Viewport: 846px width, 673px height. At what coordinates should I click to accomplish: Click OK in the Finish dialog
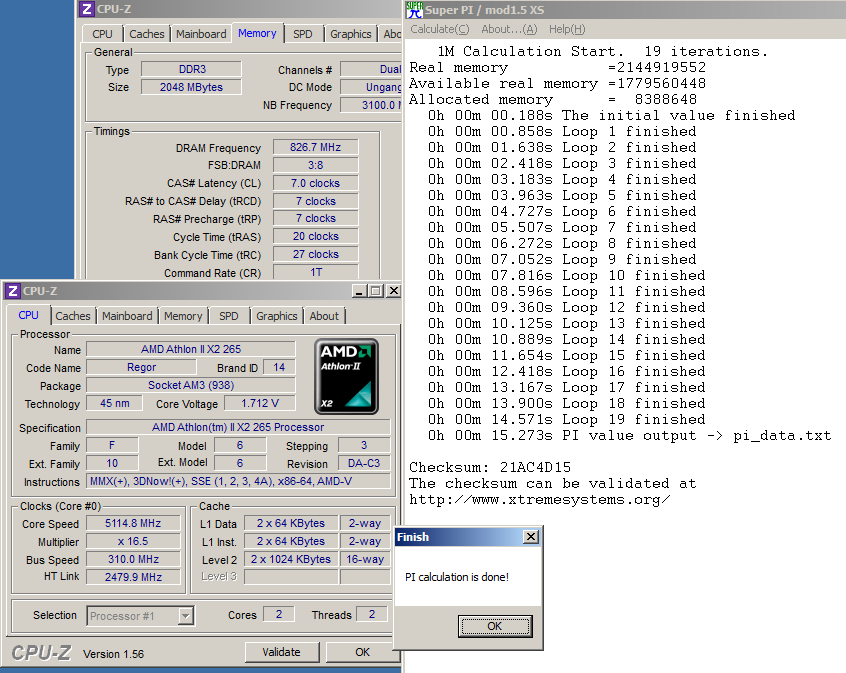pos(495,626)
